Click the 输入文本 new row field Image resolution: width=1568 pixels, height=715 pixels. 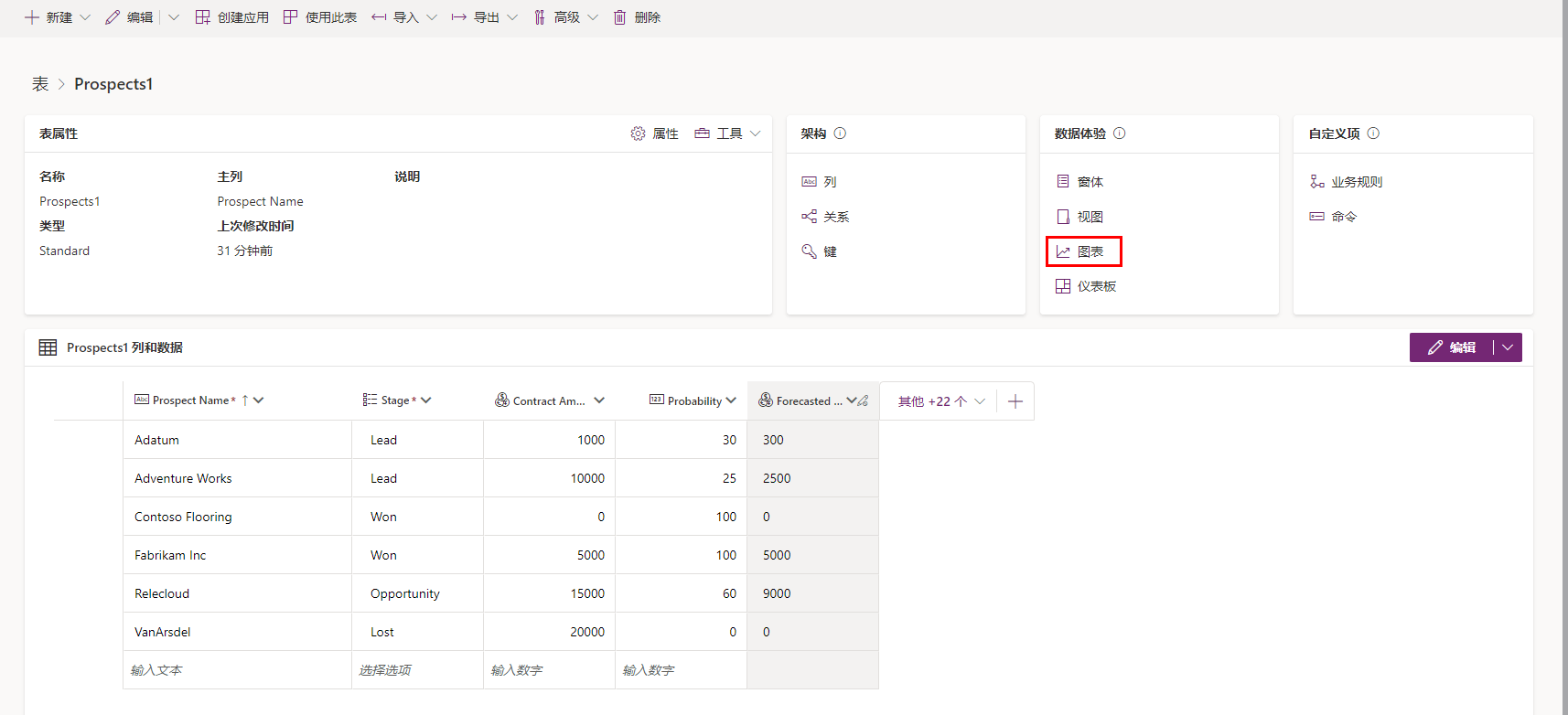(x=238, y=670)
